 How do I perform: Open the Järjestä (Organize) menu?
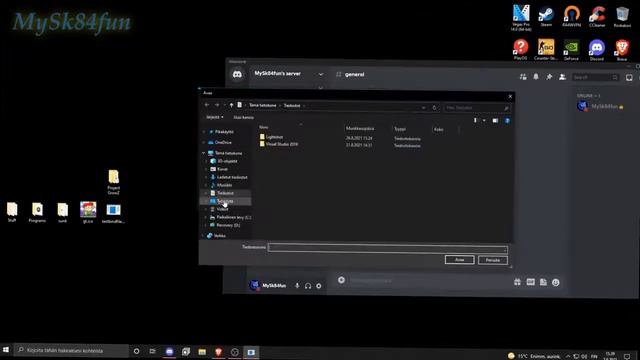[215, 117]
